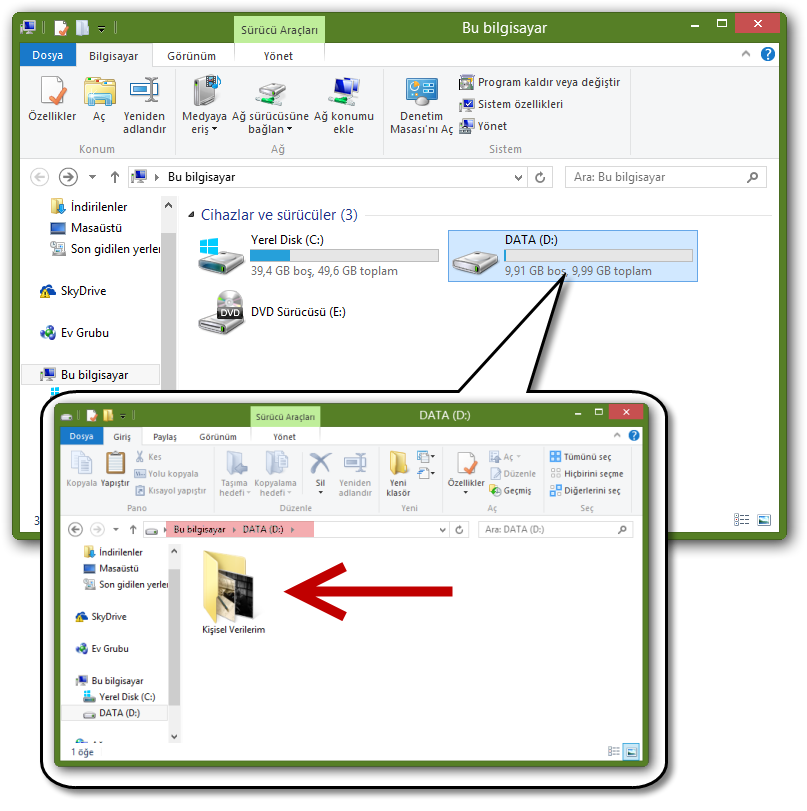Click Geçmiş in DATA (D:) ribbon
The height and width of the screenshot is (811, 807).
(511, 491)
